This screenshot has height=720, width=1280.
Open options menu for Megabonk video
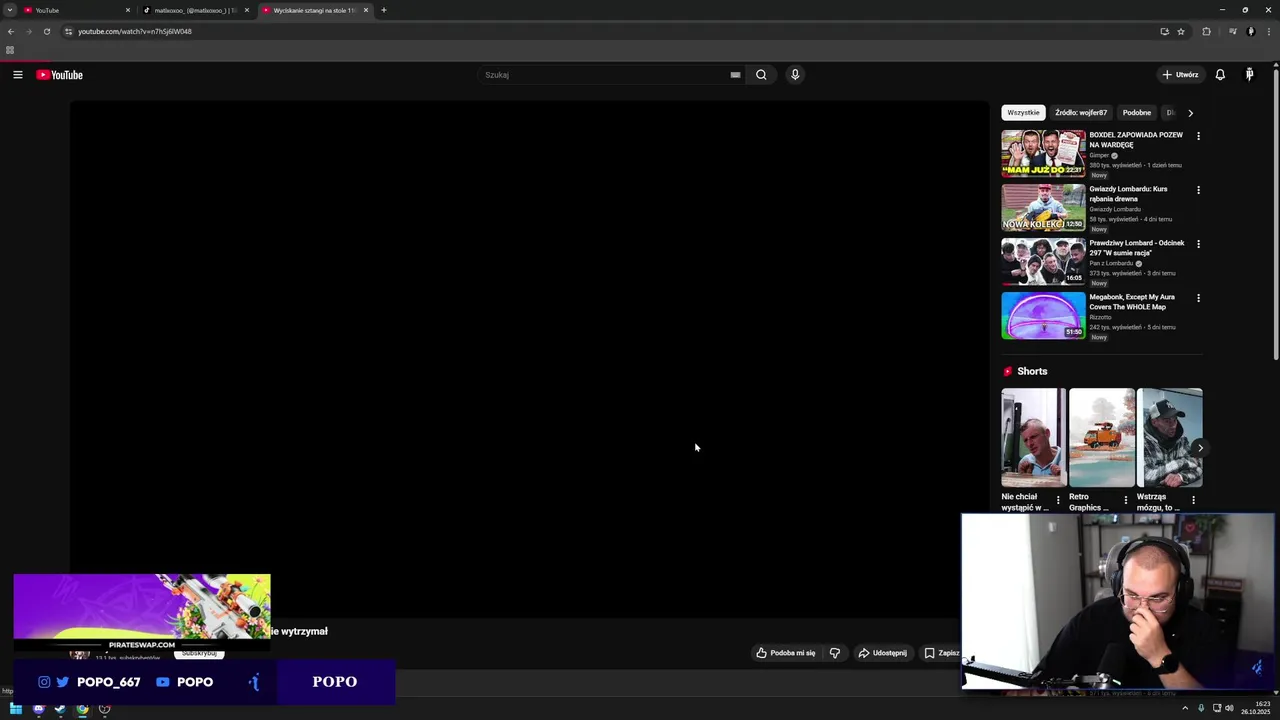1198,298
